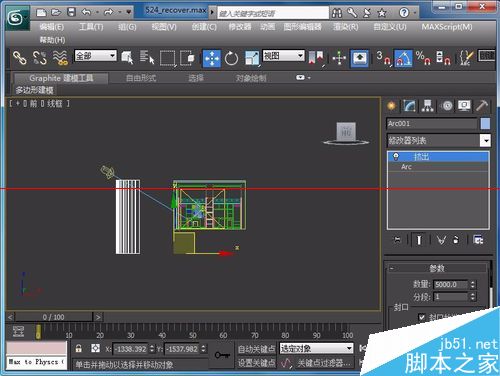Toggle Show End Result button below stack

pyautogui.click(x=419, y=240)
